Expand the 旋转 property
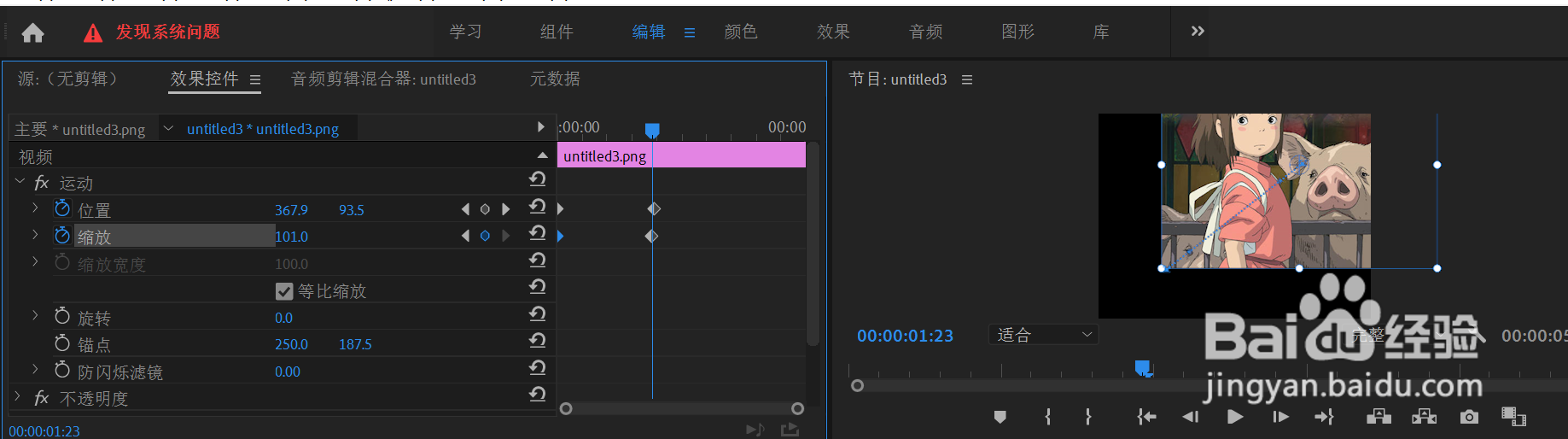Image resolution: width=1568 pixels, height=439 pixels. (35, 315)
